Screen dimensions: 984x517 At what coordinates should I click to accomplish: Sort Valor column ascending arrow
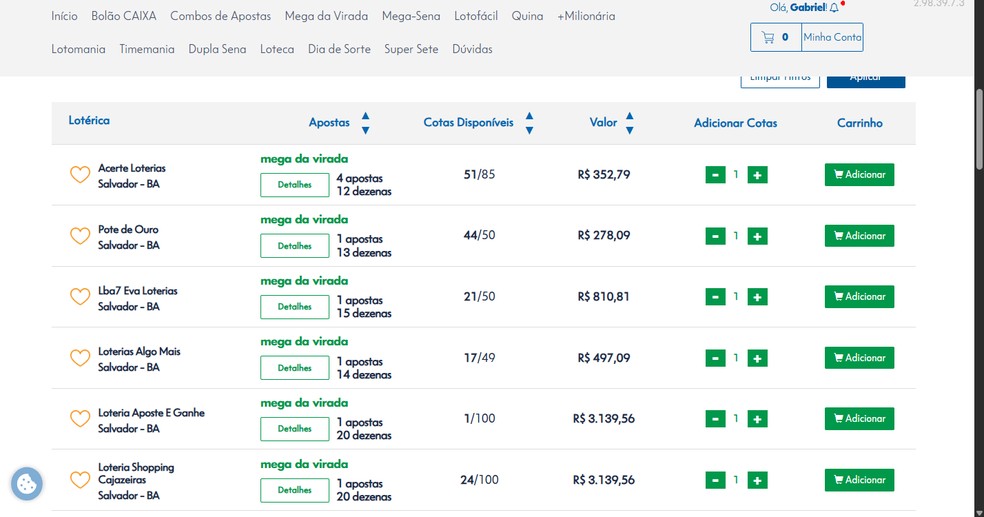click(x=629, y=116)
